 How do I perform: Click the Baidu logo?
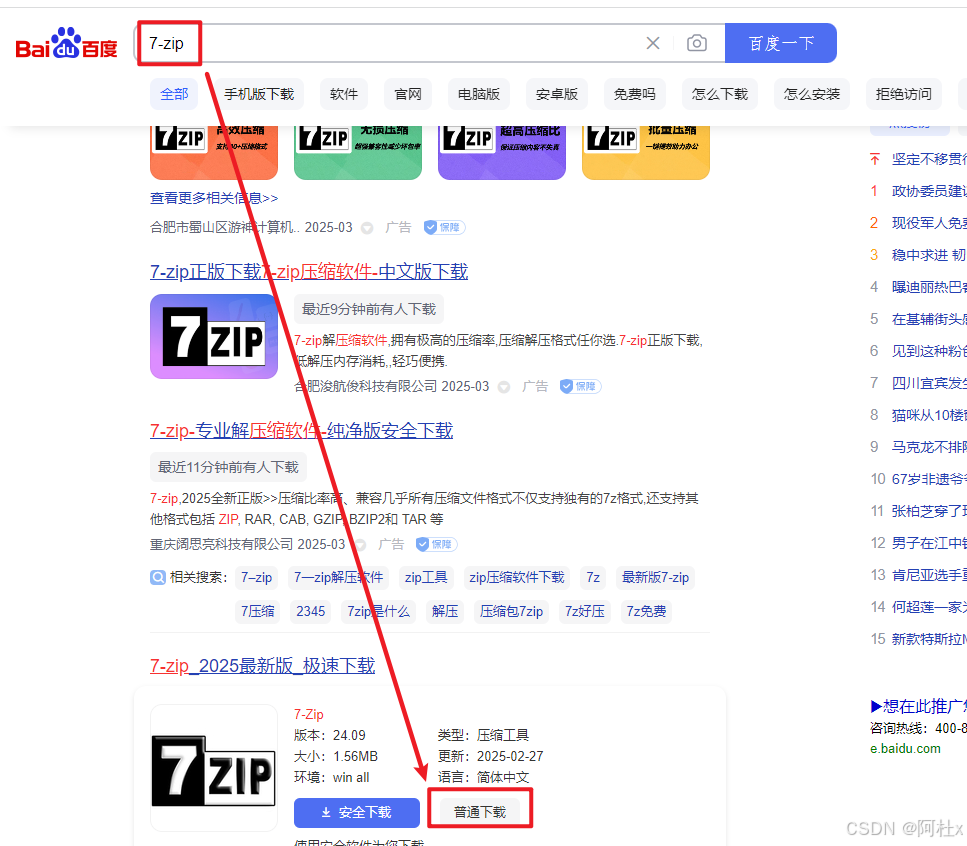click(x=67, y=43)
